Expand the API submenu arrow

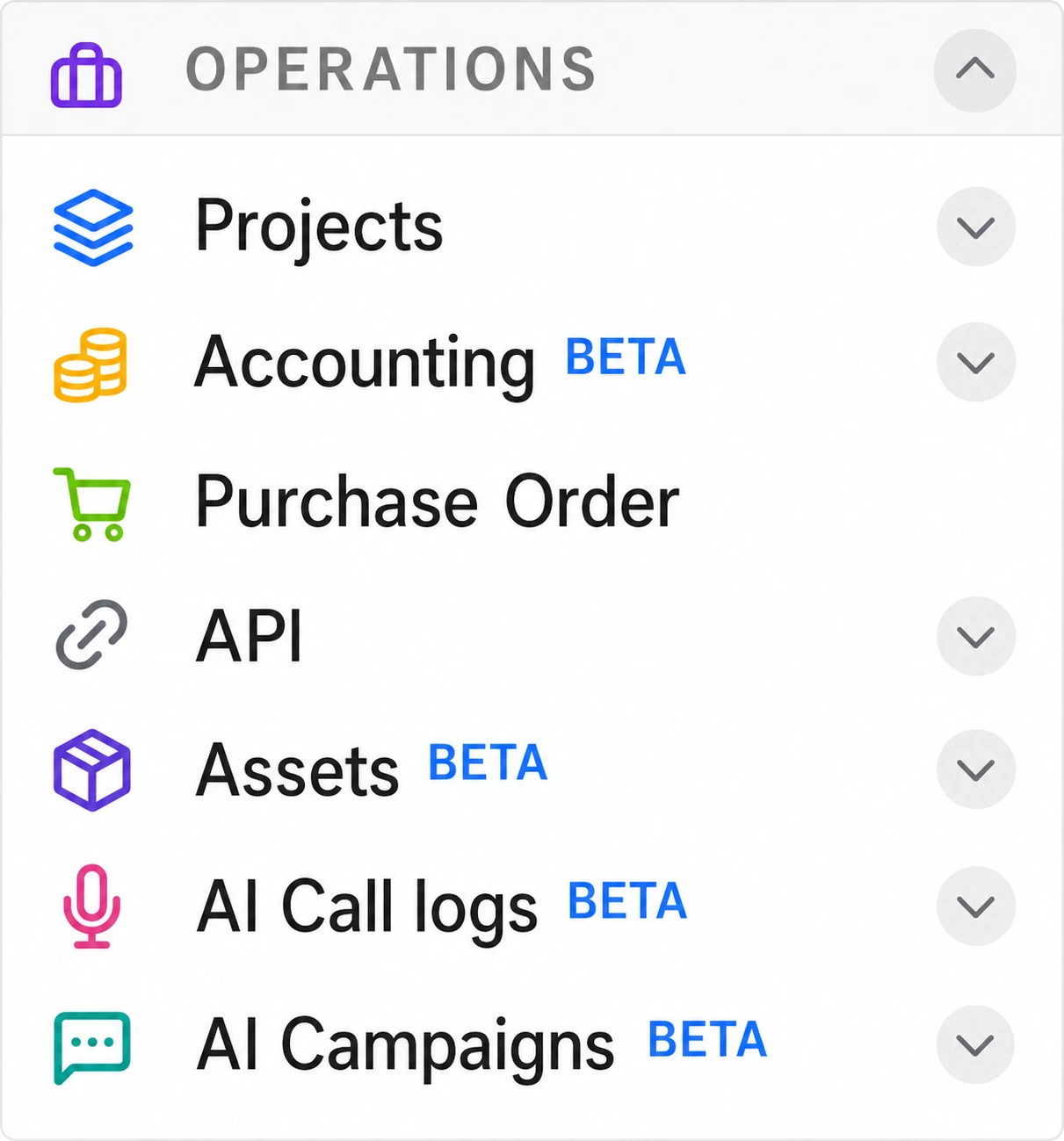coord(975,636)
